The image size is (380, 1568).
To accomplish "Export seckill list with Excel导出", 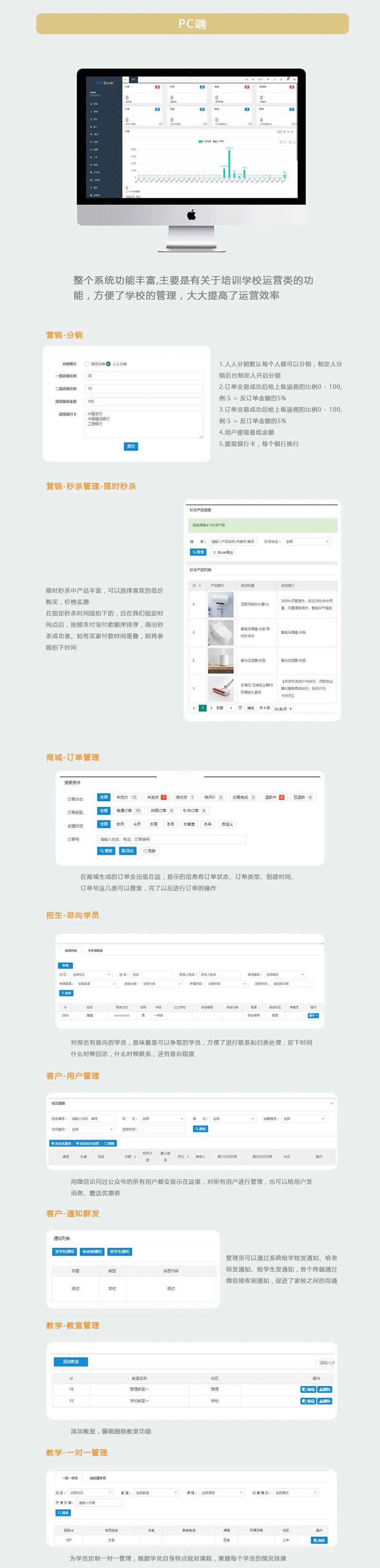I will pos(223,552).
